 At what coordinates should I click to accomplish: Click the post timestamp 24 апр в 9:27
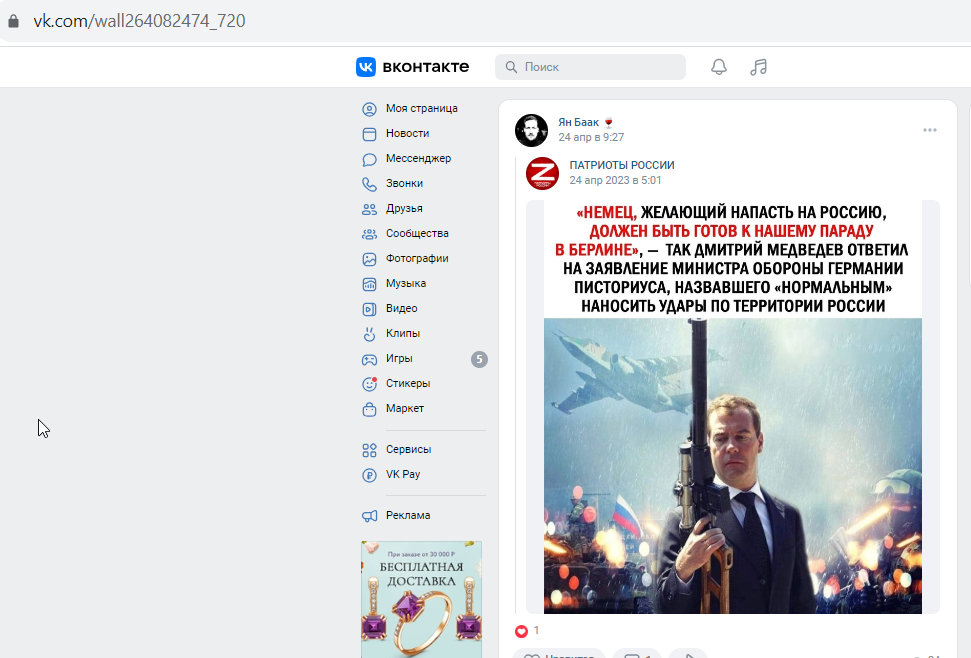pyautogui.click(x=591, y=137)
